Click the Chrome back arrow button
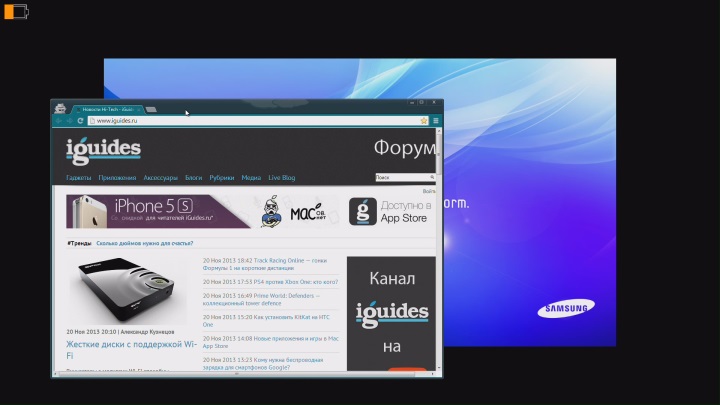The image size is (720, 405). tap(59, 121)
